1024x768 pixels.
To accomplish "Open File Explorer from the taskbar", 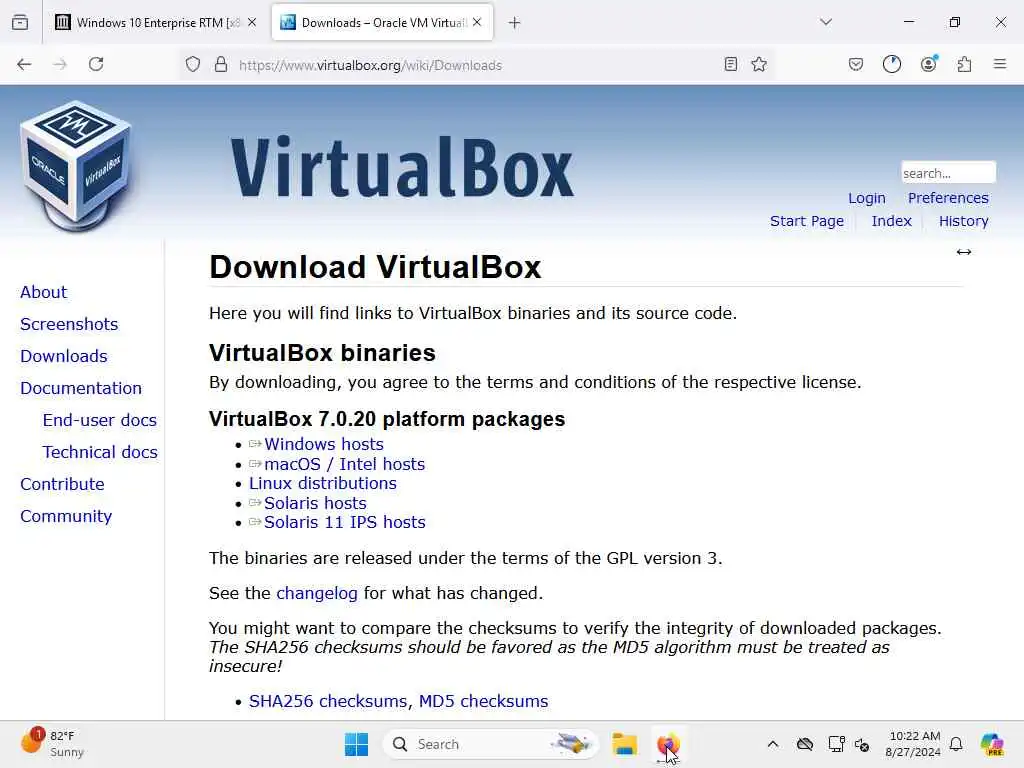I will [x=624, y=744].
